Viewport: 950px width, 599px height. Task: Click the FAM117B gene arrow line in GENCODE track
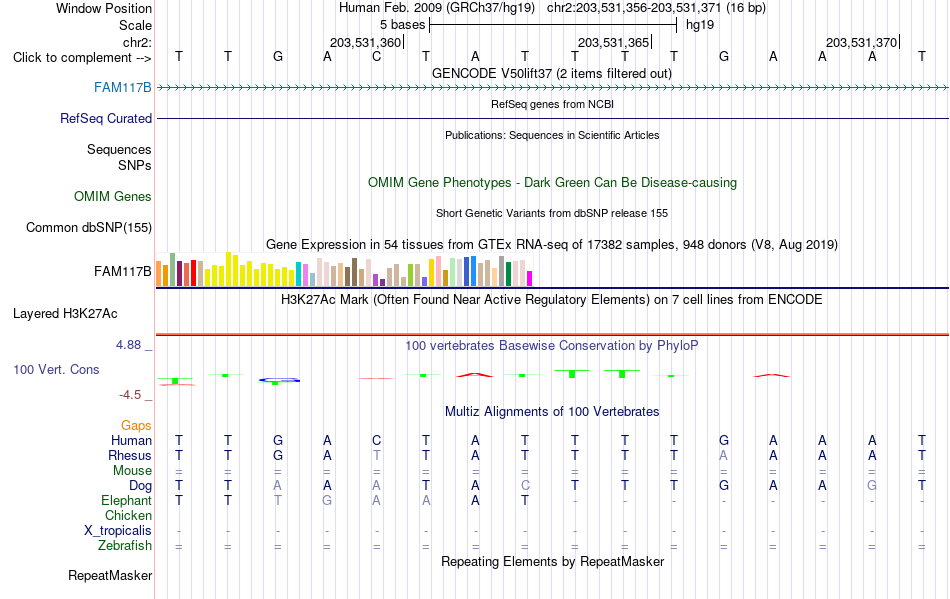coord(552,88)
